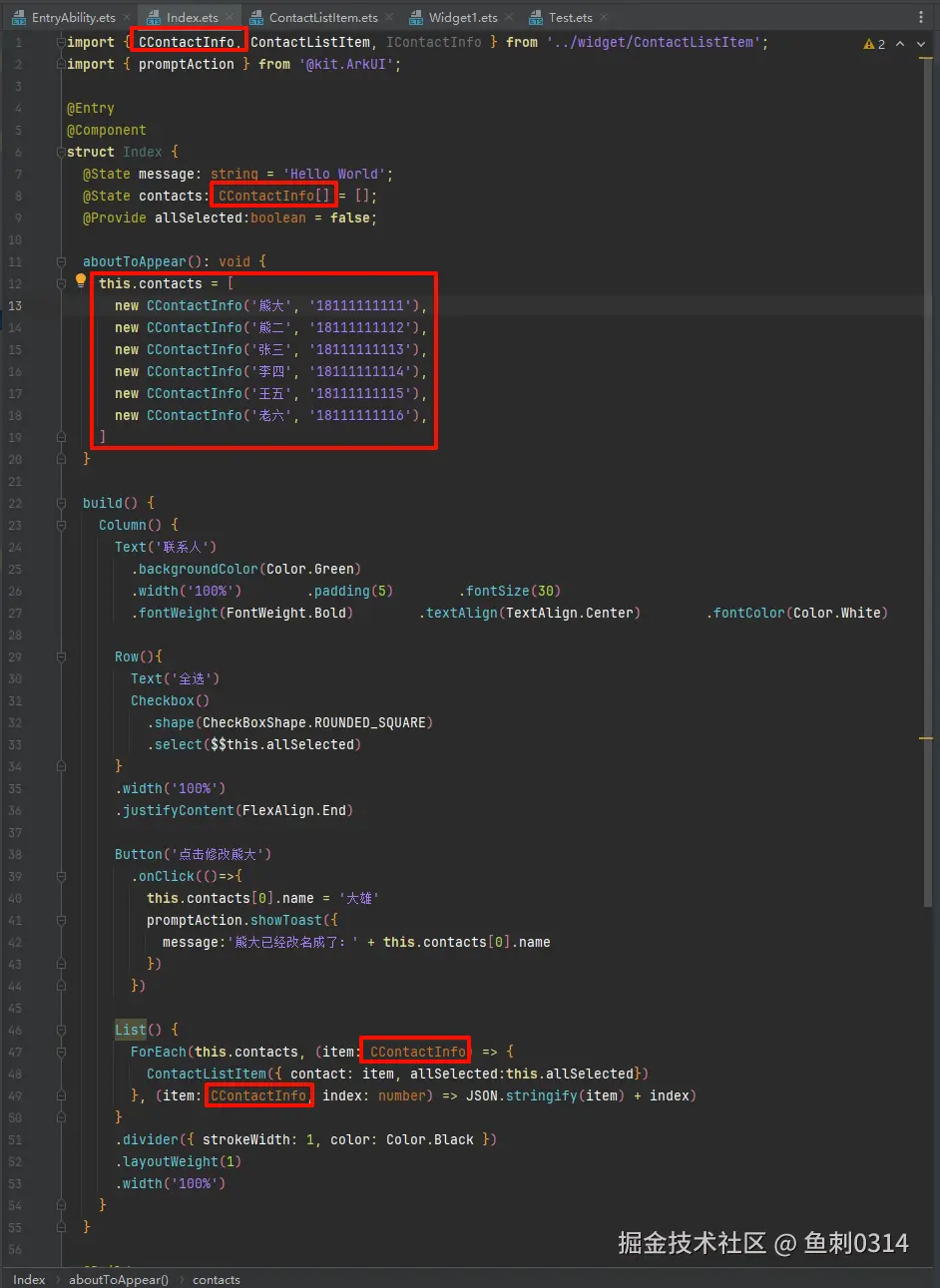Click $$this.allSelected in select call
Image resolution: width=940 pixels, height=1288 pixels.
tap(282, 744)
